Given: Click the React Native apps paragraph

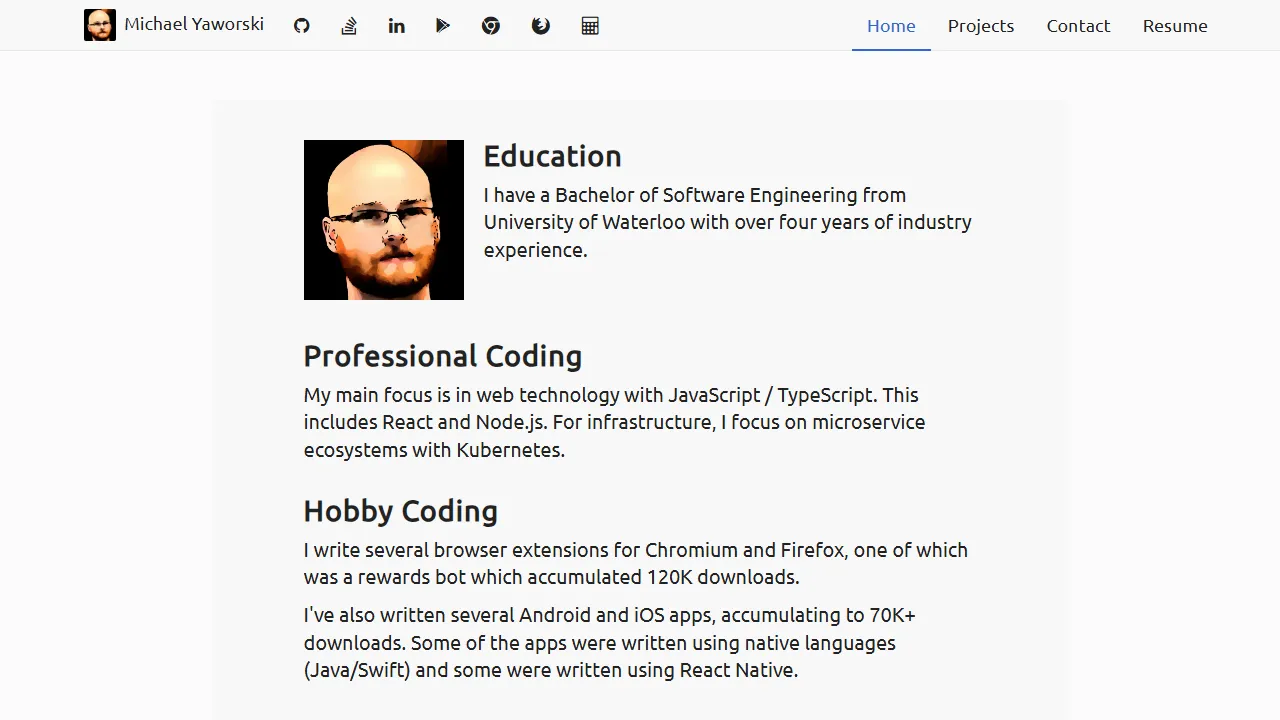Looking at the screenshot, I should tap(609, 642).
